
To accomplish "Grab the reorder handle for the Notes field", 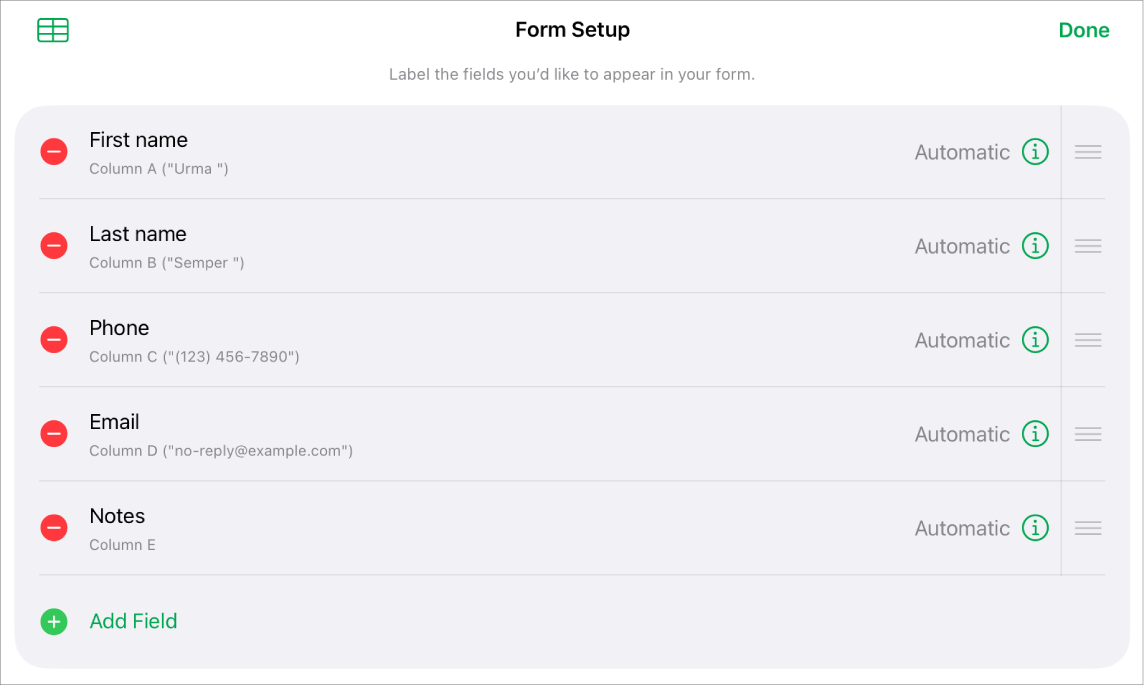I will tap(1087, 527).
